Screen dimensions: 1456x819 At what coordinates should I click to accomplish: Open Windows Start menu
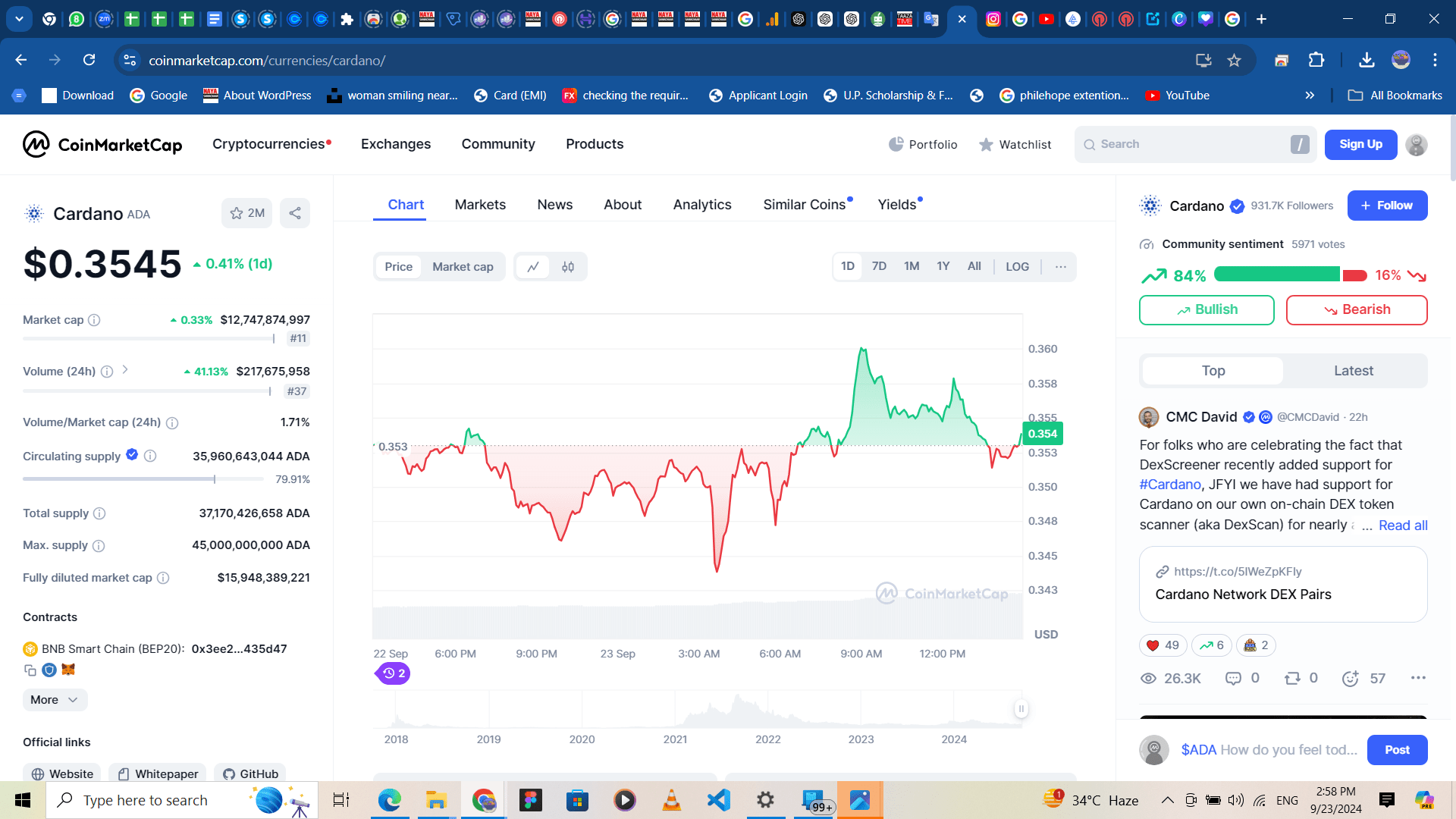[23, 800]
